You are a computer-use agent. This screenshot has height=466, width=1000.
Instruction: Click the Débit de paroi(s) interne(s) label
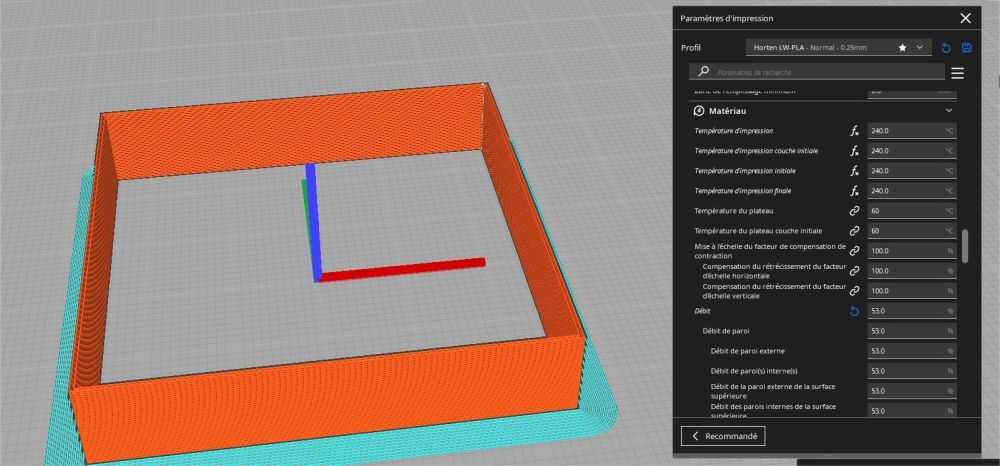pyautogui.click(x=754, y=371)
